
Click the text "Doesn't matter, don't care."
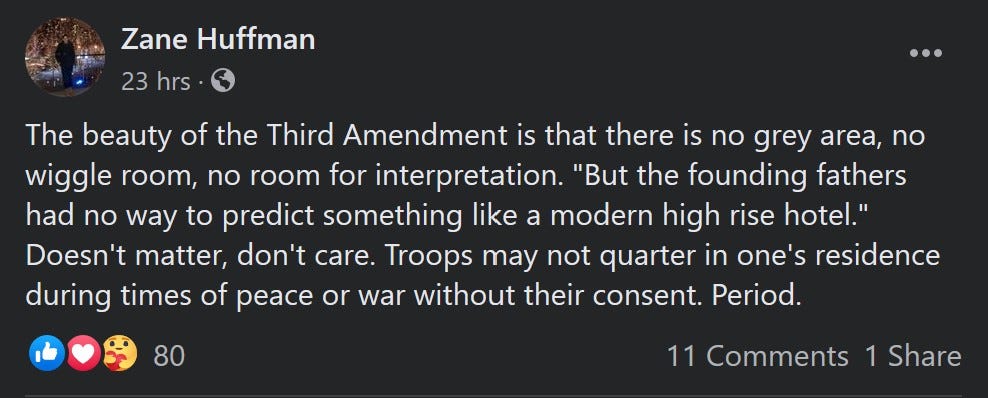pos(200,256)
